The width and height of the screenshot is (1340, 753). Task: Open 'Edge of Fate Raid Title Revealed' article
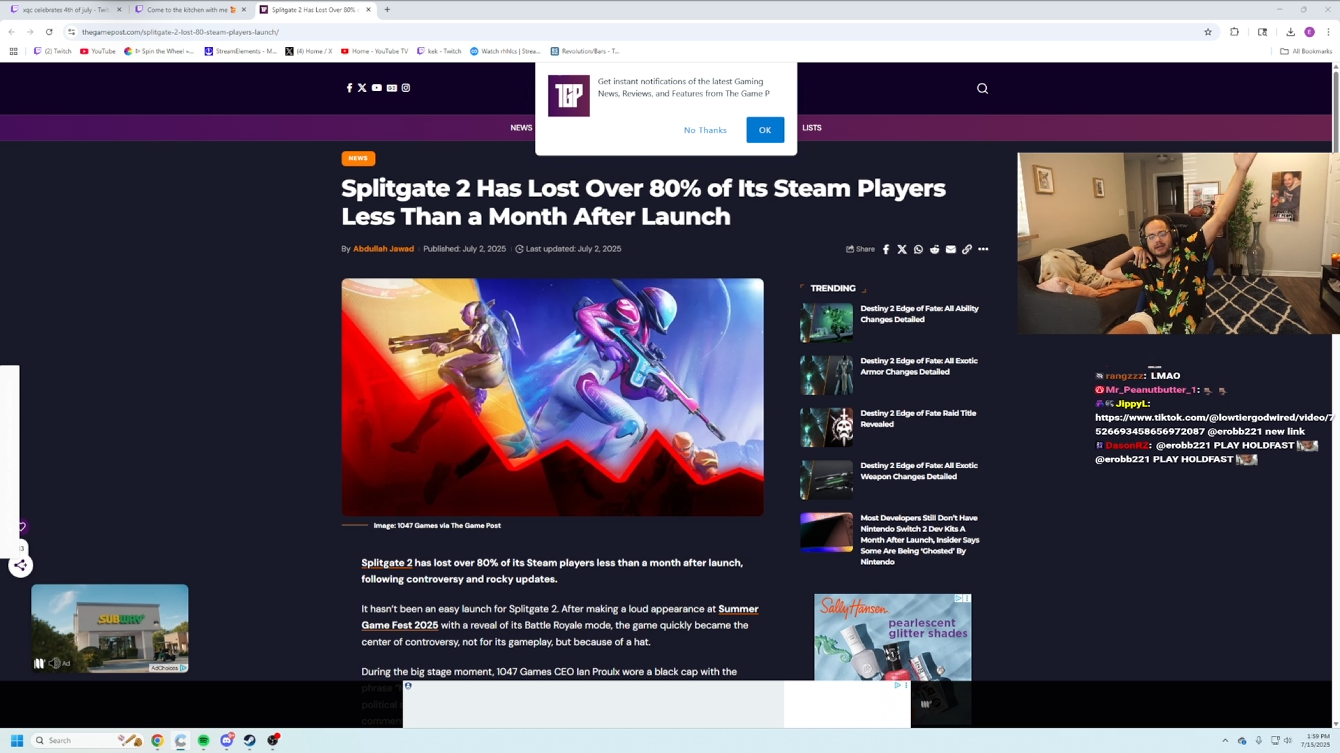click(x=918, y=418)
